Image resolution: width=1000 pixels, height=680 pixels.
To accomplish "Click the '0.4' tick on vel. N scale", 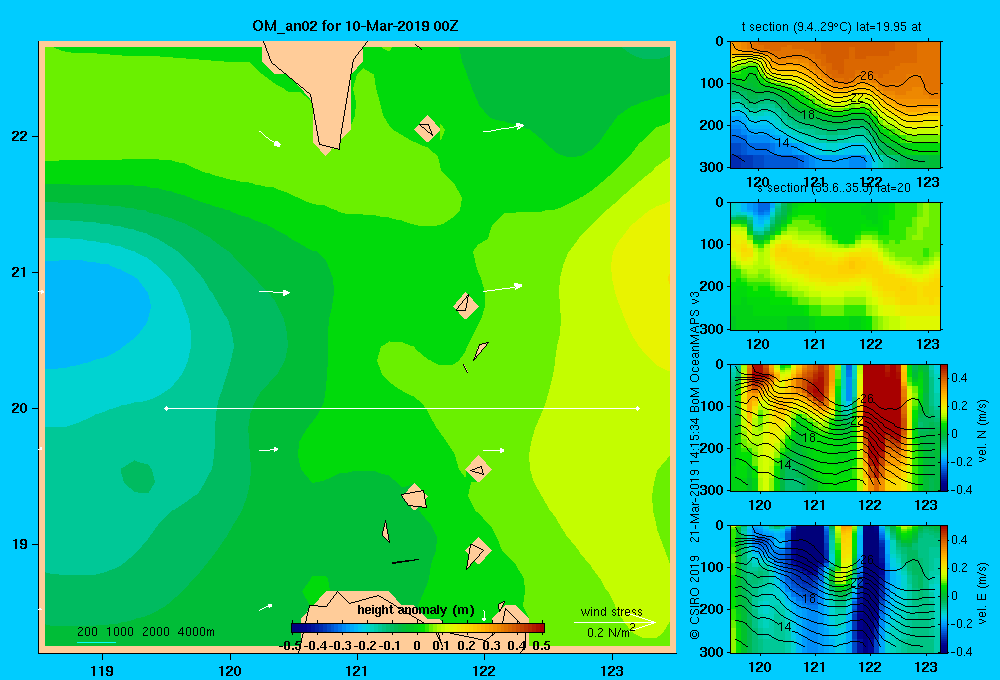I will (959, 378).
